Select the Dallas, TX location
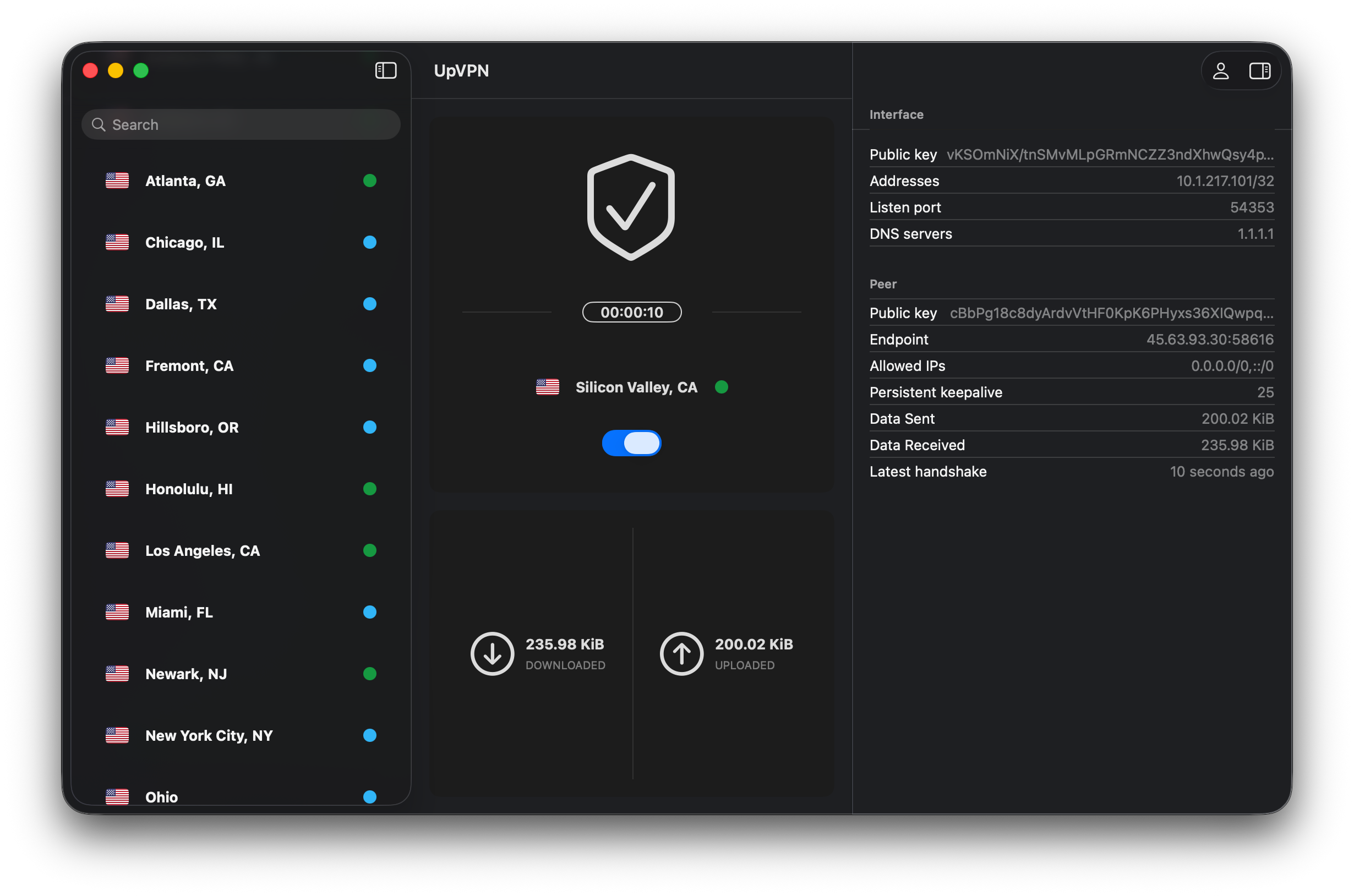The width and height of the screenshot is (1354, 896). tap(241, 304)
